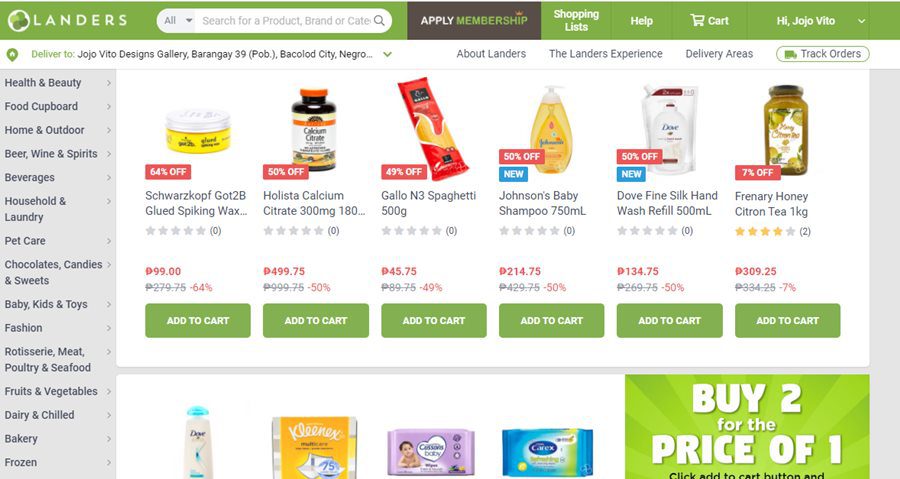Expand the delivery address dropdown arrow
This screenshot has width=900, height=479.
coord(387,54)
